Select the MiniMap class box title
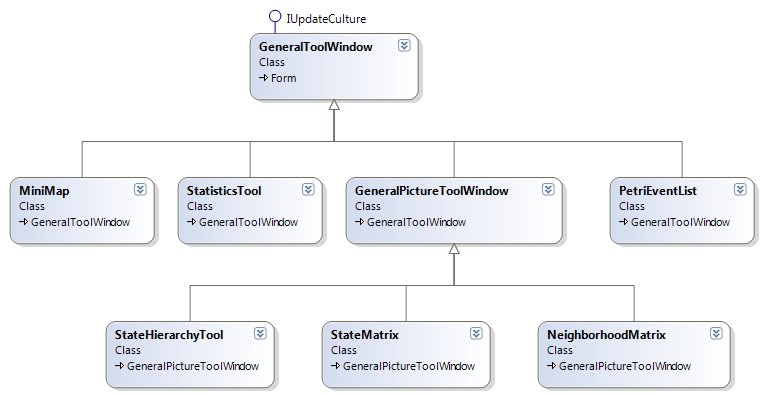 (x=44, y=191)
